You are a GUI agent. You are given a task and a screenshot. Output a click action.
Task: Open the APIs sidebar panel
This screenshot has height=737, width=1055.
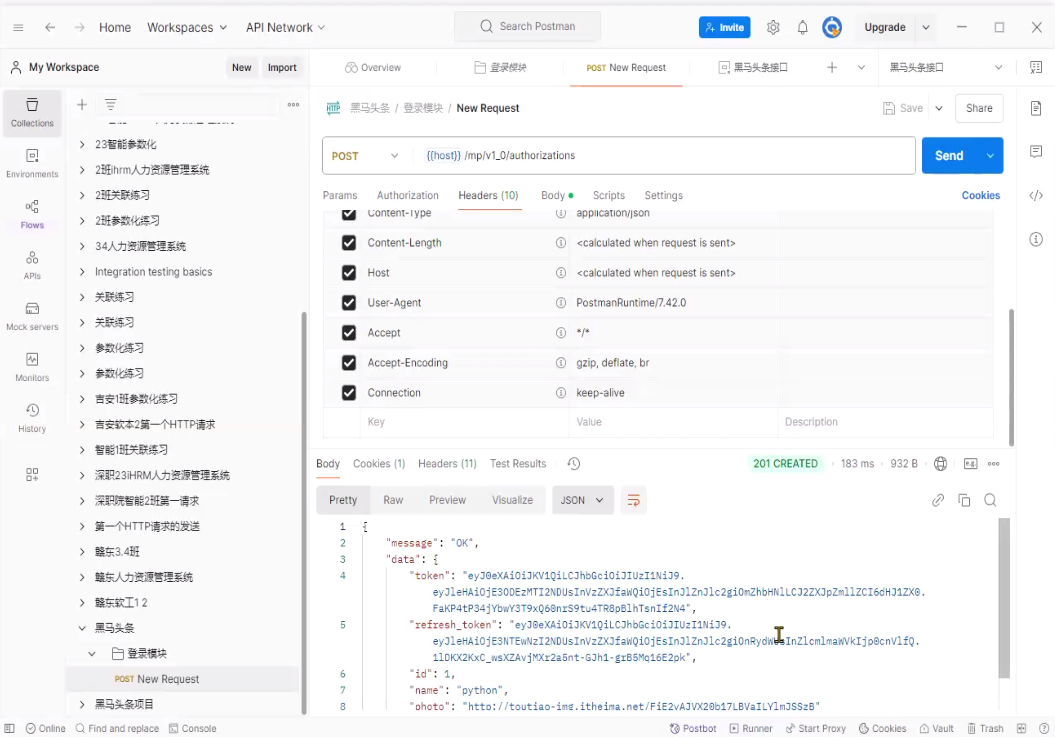(x=32, y=266)
